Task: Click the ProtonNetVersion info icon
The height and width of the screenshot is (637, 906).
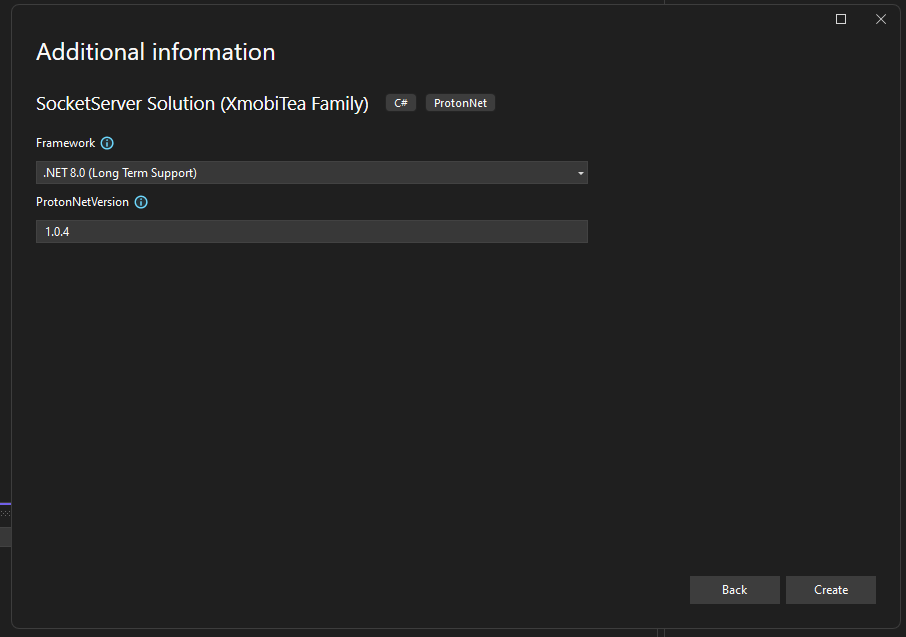Action: [x=141, y=202]
